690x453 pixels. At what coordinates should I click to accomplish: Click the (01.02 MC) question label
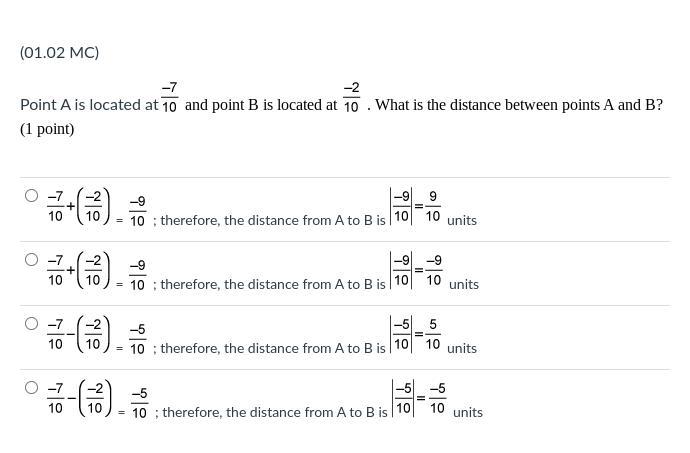(x=59, y=53)
